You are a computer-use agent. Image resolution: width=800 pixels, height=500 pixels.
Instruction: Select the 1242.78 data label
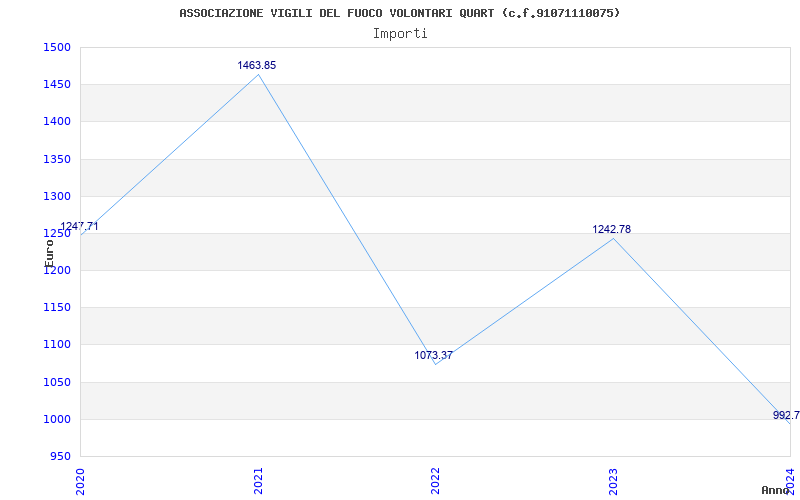point(611,230)
